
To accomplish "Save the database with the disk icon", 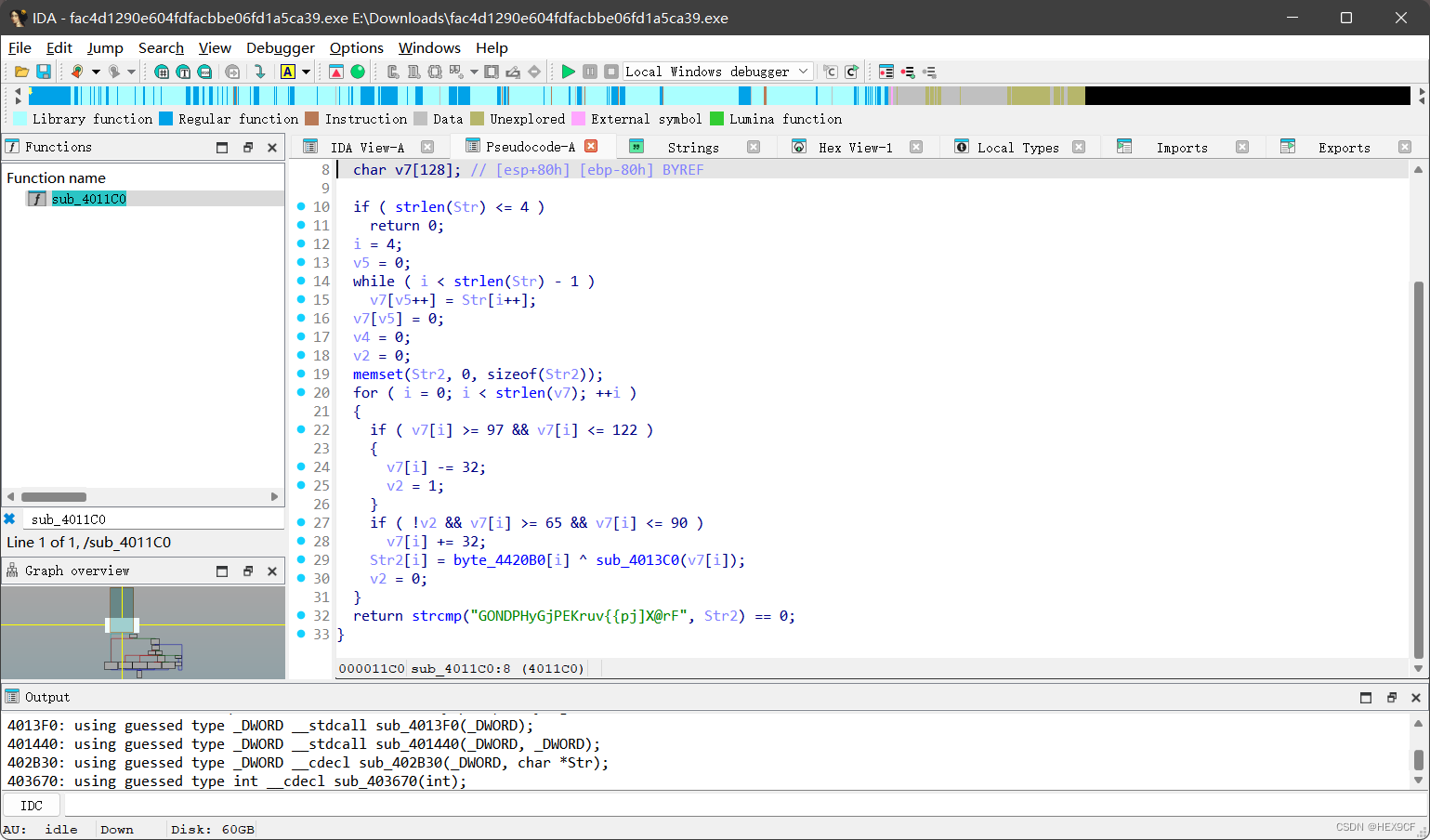I will (x=43, y=72).
